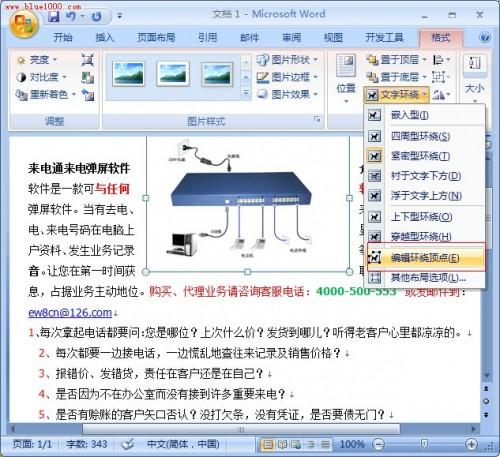Screen dimensions: 500x457
Task: Redo the last action
Action: (x=97, y=16)
